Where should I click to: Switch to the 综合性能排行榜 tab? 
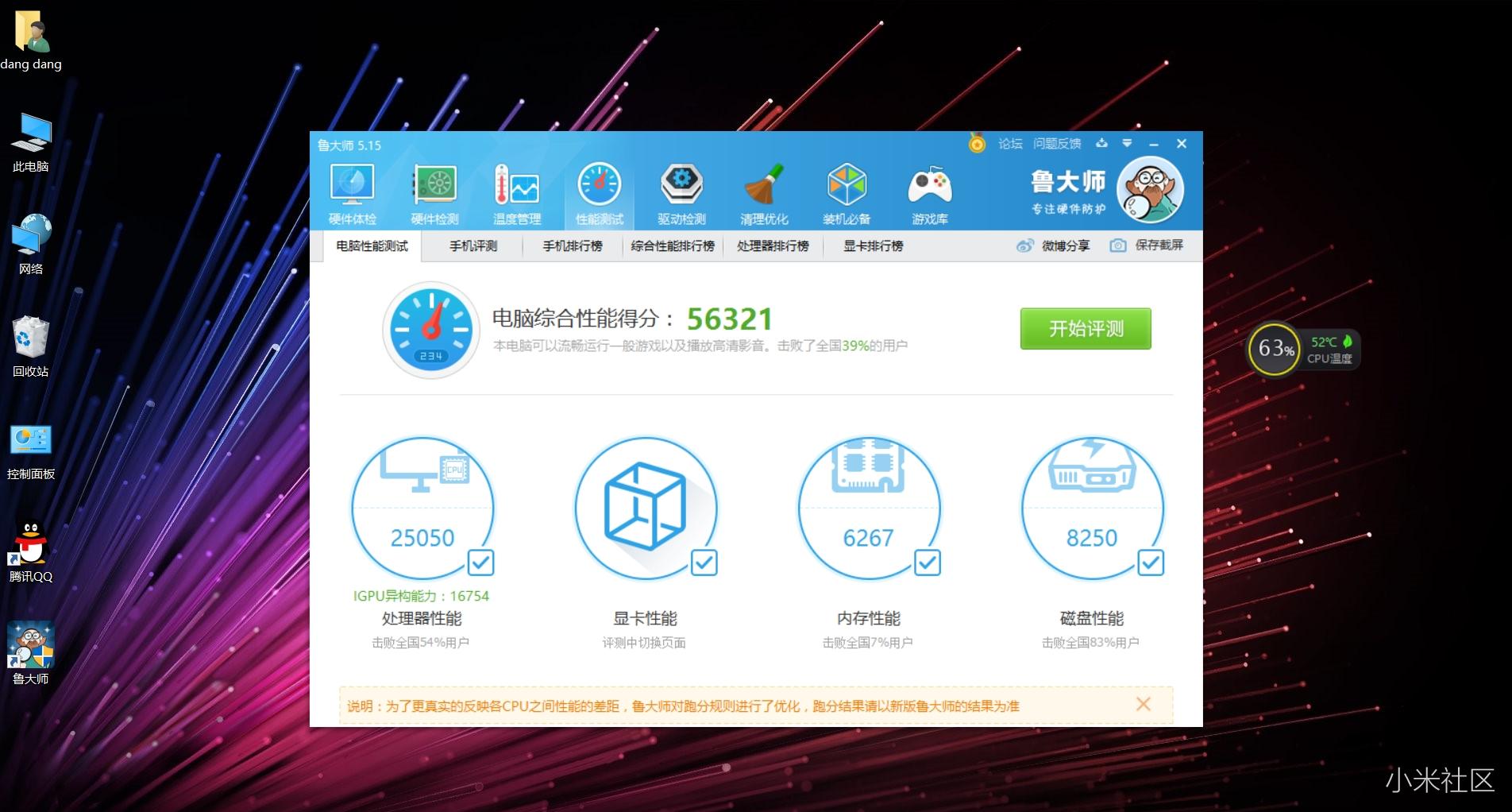pos(673,246)
